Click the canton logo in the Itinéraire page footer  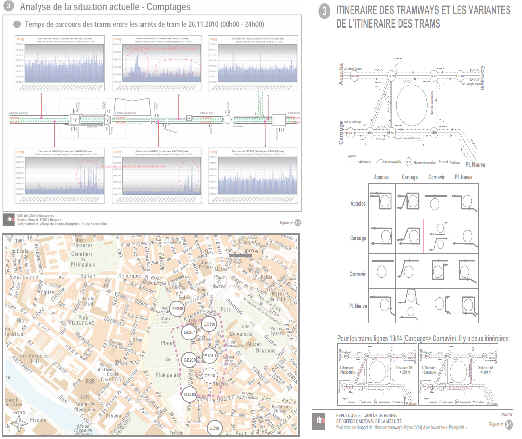318,421
